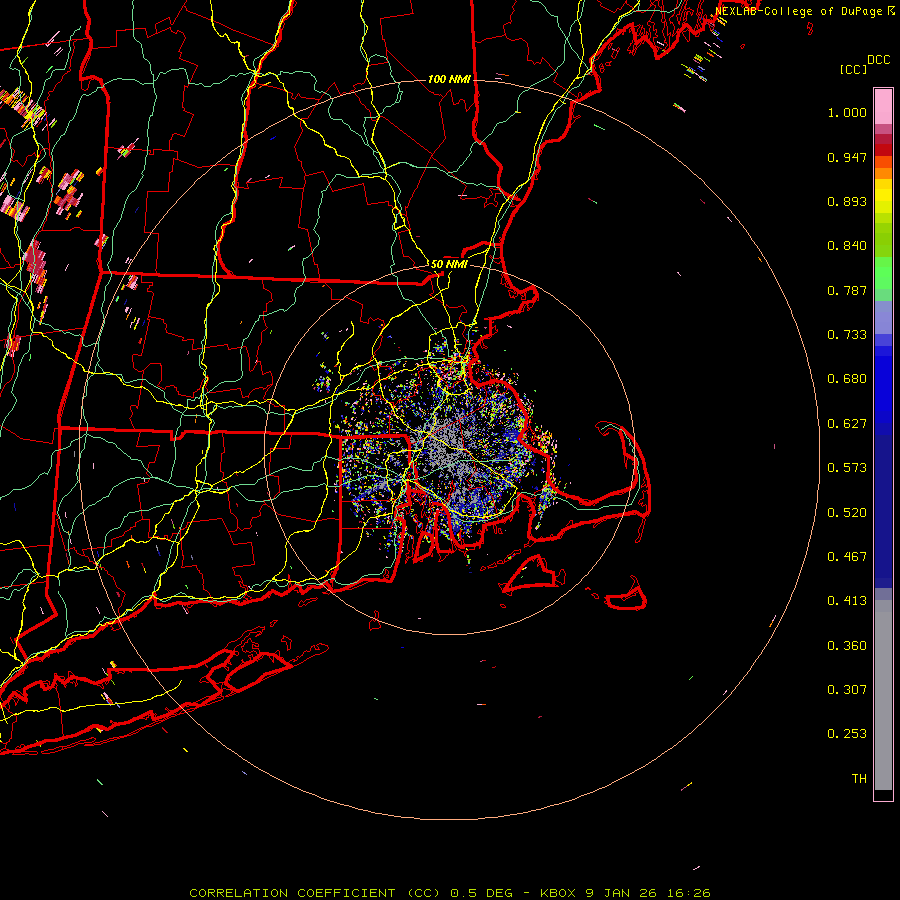Image resolution: width=900 pixels, height=900 pixels.
Task: Select the 0.787 color scale value
Action: pyautogui.click(x=847, y=290)
